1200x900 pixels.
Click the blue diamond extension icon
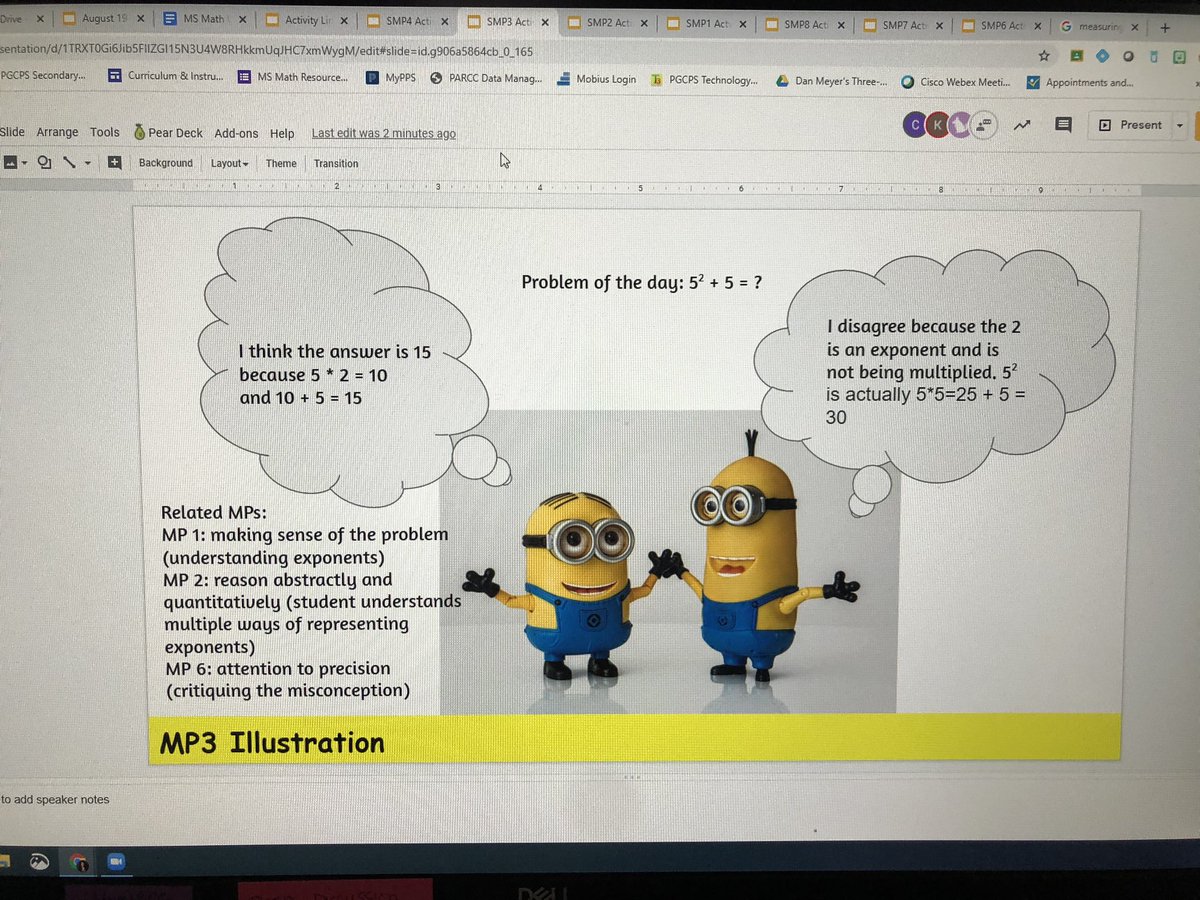[x=1103, y=57]
